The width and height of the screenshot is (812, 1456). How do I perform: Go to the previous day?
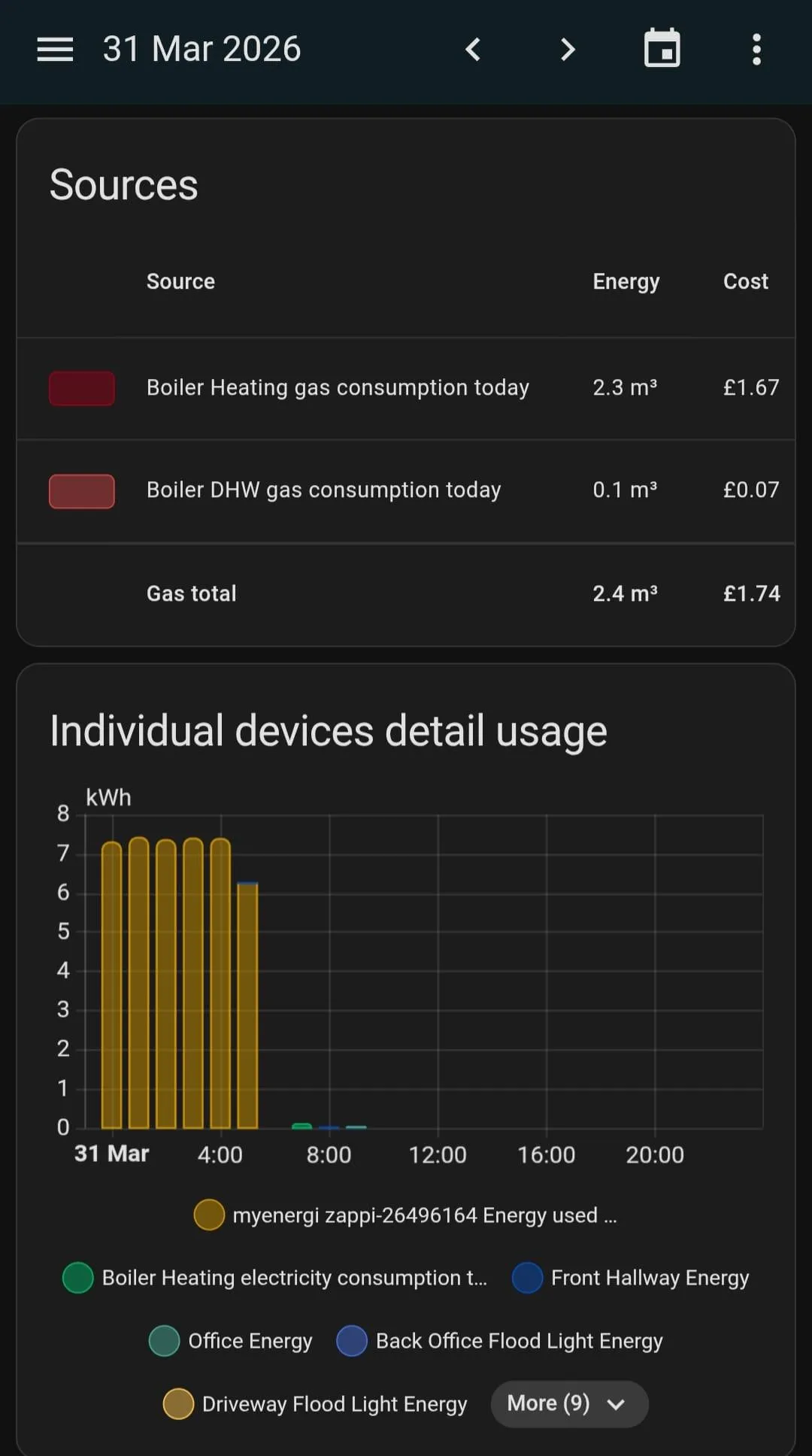coord(473,50)
